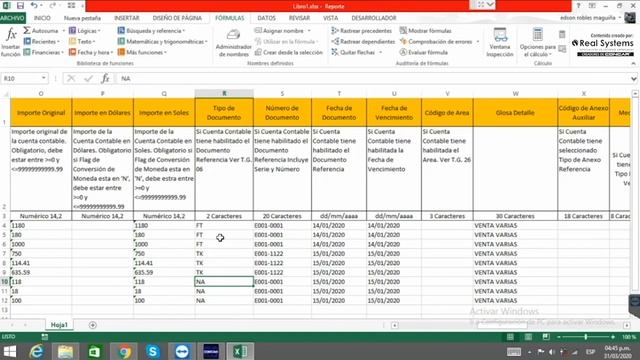Open the Financieras functions list

coord(43,52)
